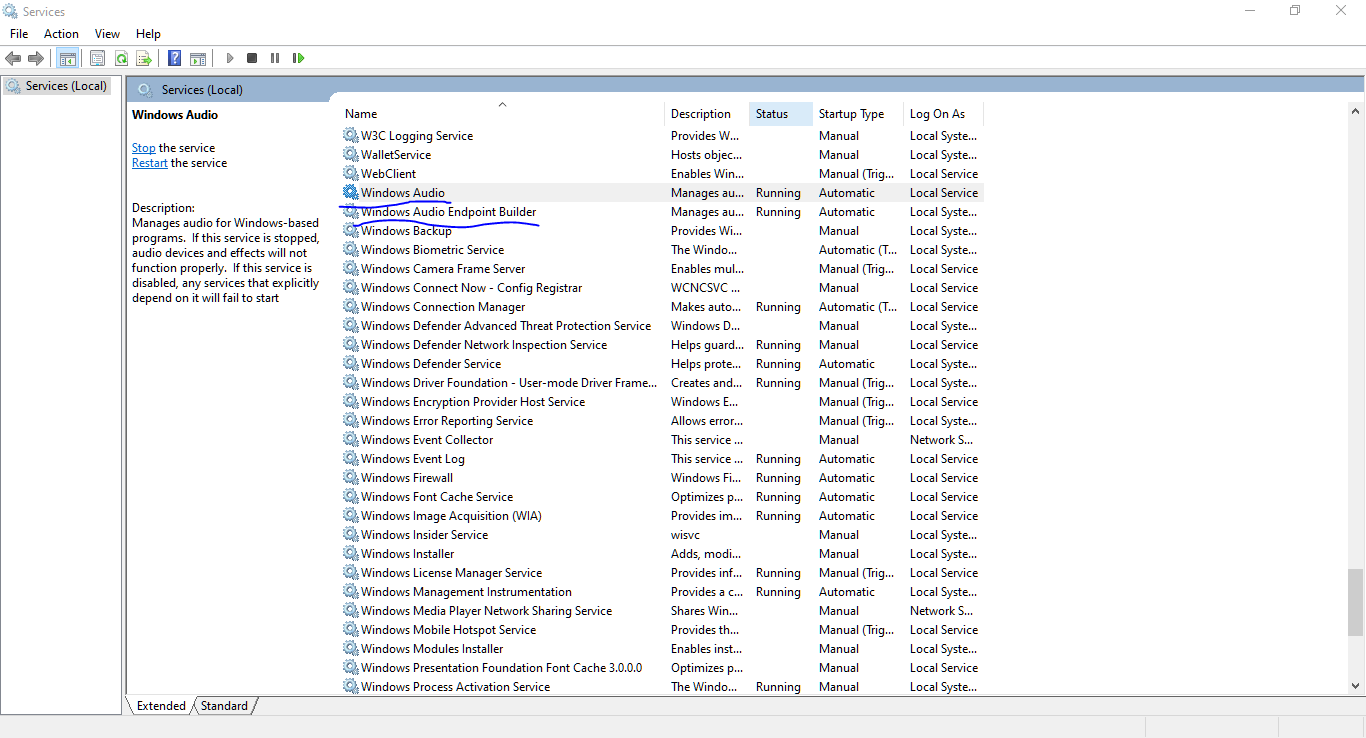Select Windows Media Player Network Sharing Service
This screenshot has height=738, width=1366.
coord(662,611)
